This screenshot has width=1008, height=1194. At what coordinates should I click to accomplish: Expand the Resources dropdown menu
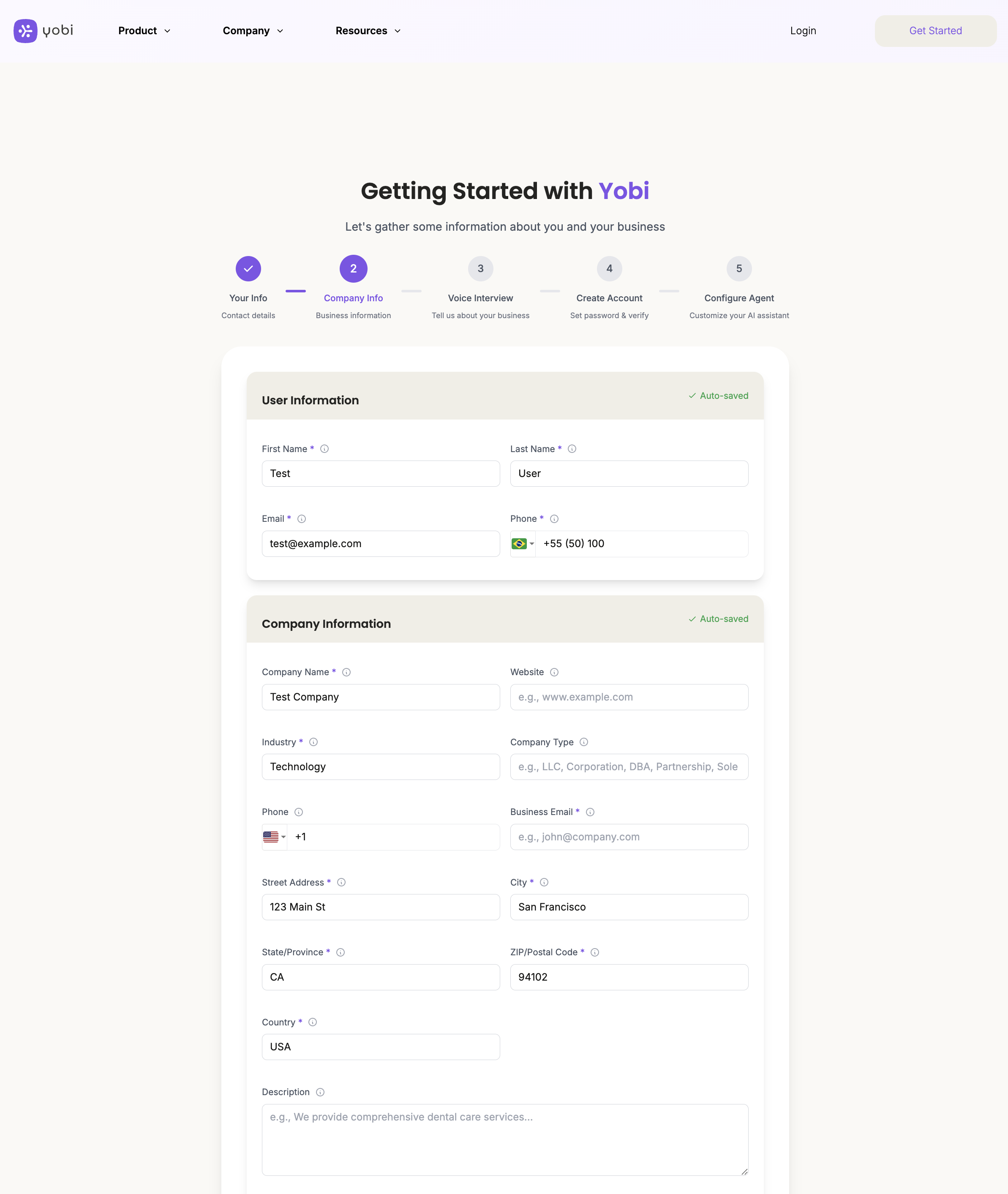368,31
